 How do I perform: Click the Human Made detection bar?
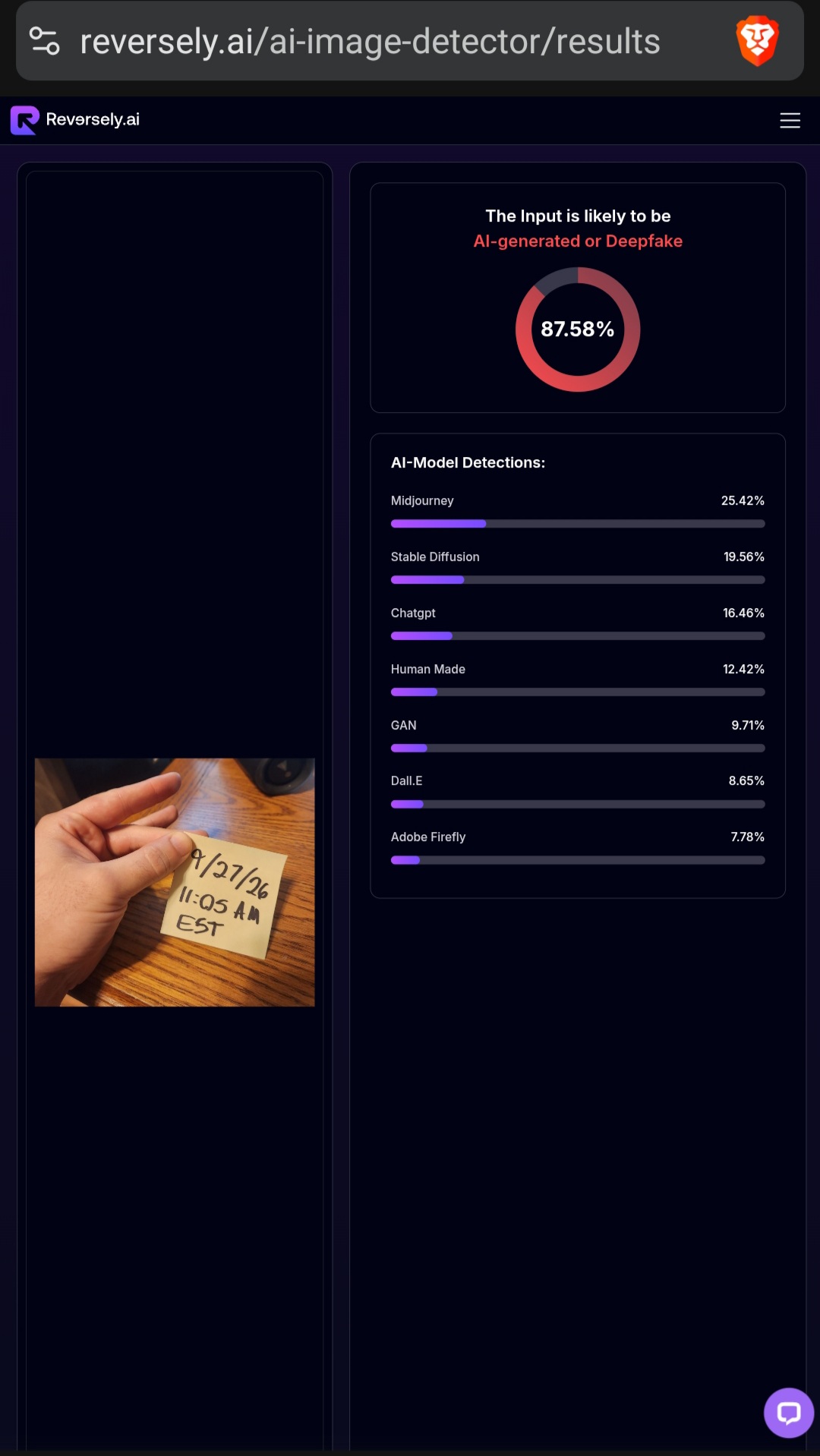click(x=578, y=692)
